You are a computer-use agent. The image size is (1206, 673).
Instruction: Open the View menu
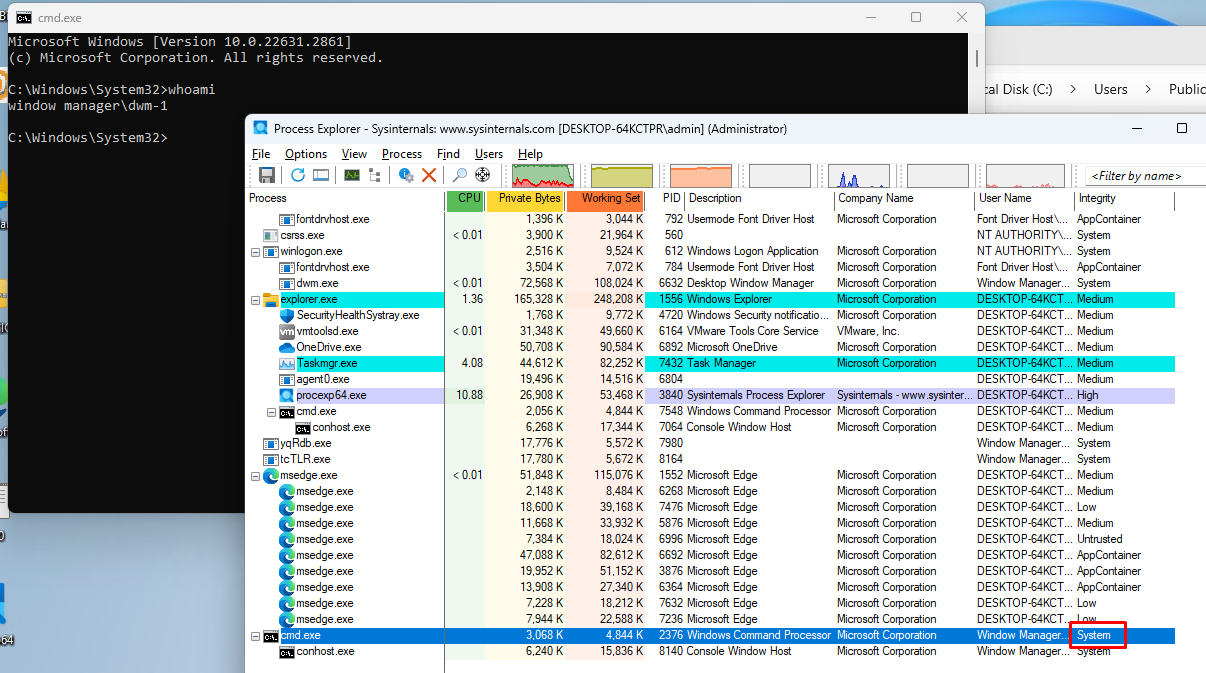pos(354,154)
